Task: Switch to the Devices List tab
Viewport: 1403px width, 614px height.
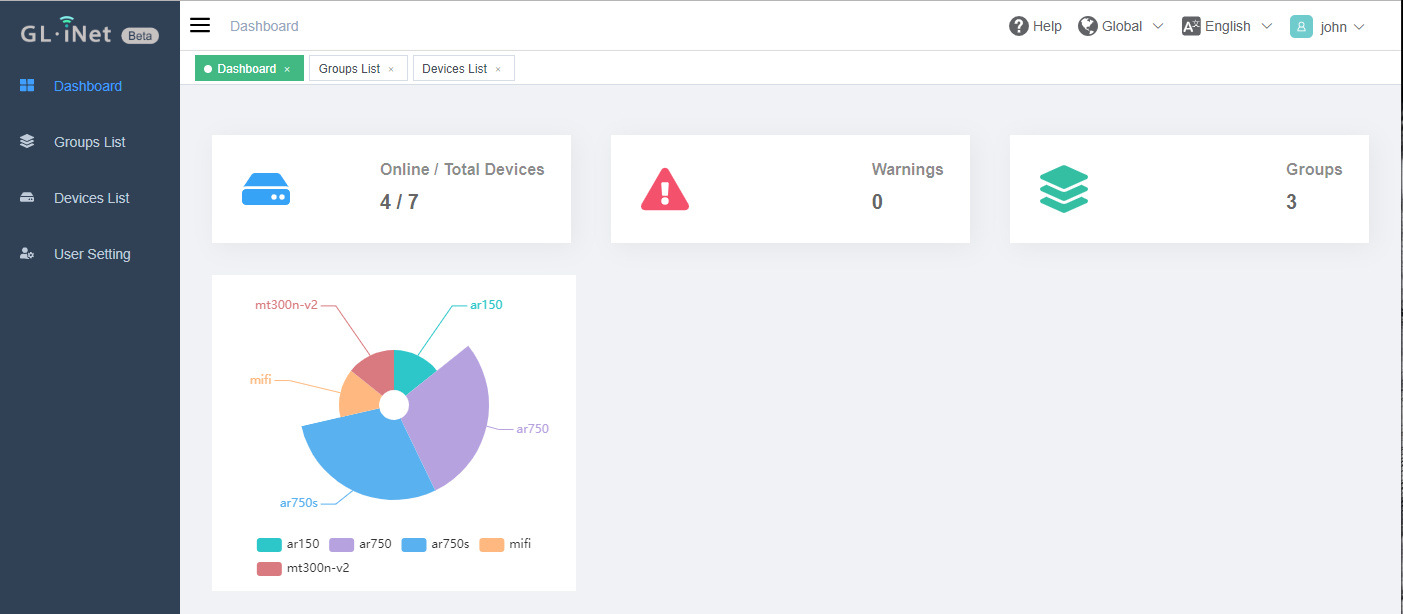Action: 463,69
